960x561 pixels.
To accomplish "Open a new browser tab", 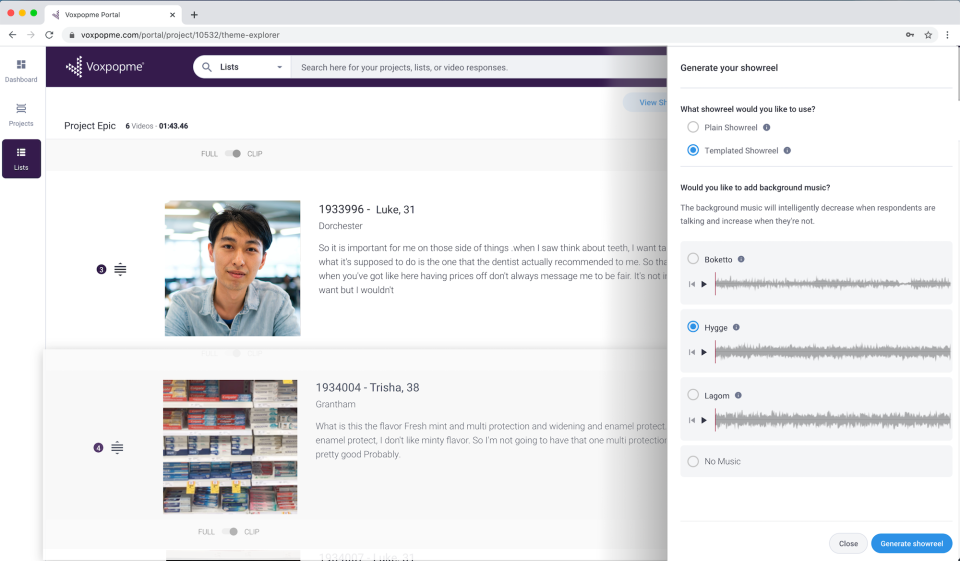I will (x=194, y=15).
